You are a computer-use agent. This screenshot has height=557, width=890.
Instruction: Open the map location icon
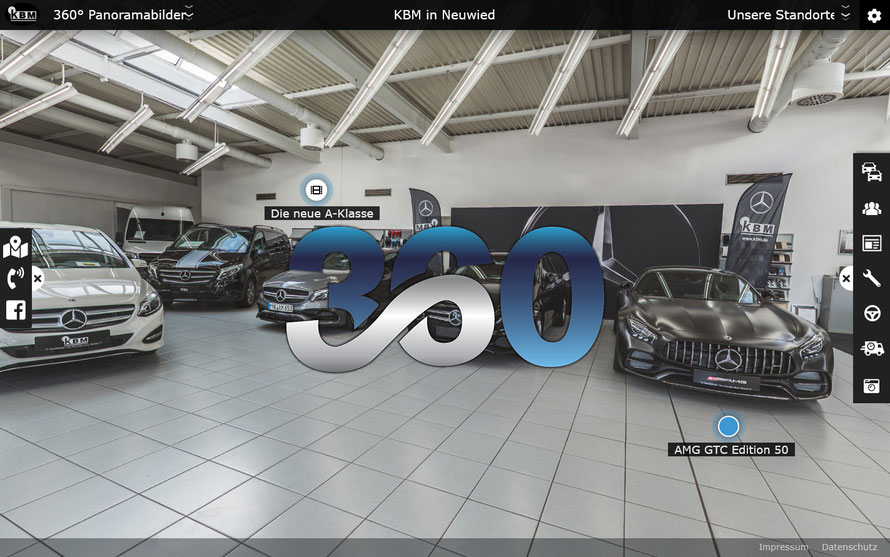point(15,248)
